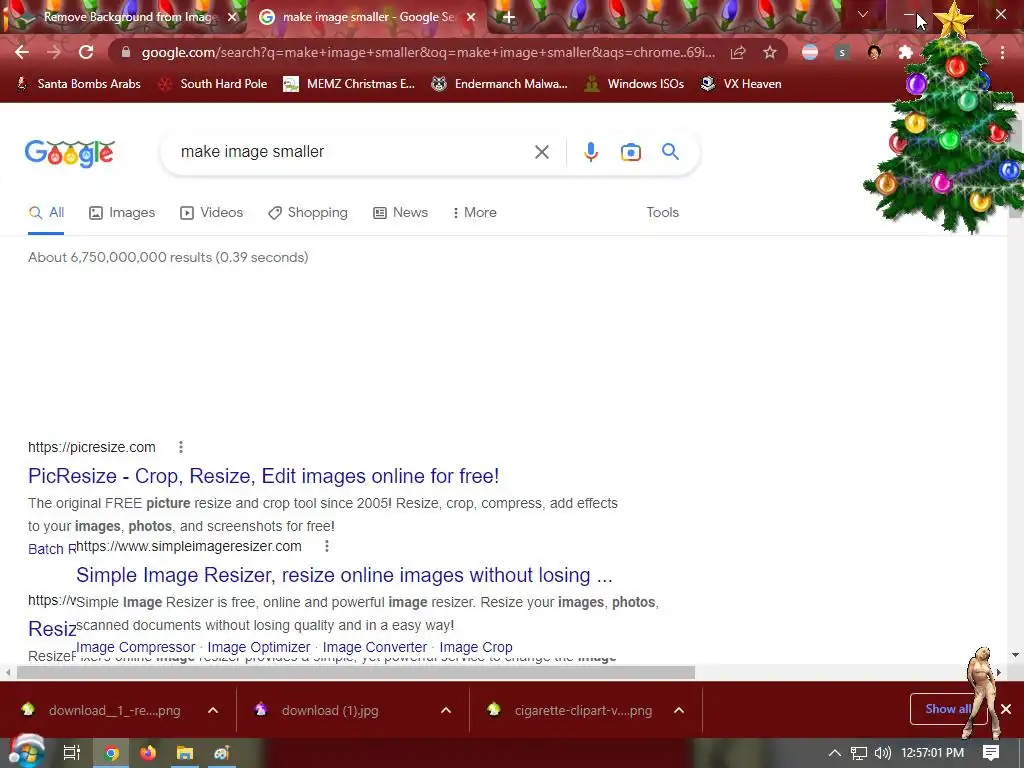Viewport: 1024px width, 768px height.
Task: Switch to the Images tab
Action: [122, 213]
